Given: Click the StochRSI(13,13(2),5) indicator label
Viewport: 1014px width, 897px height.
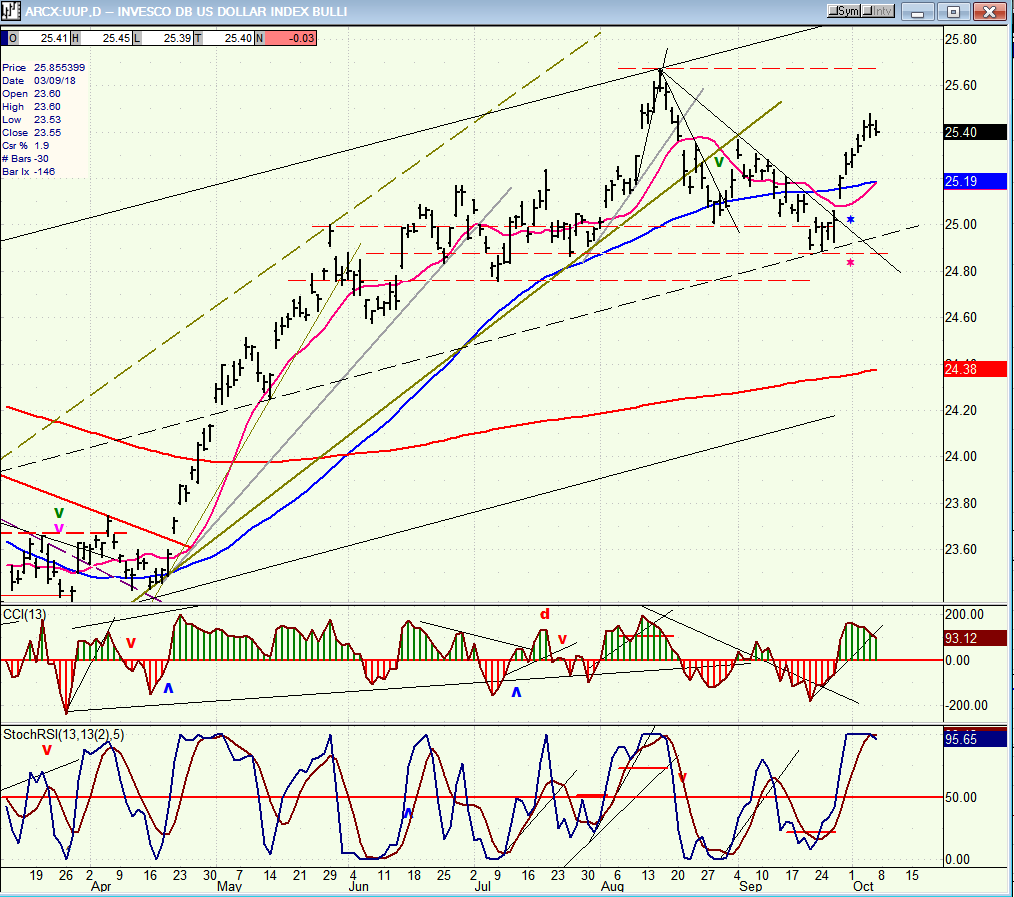Looking at the screenshot, I should coord(63,735).
